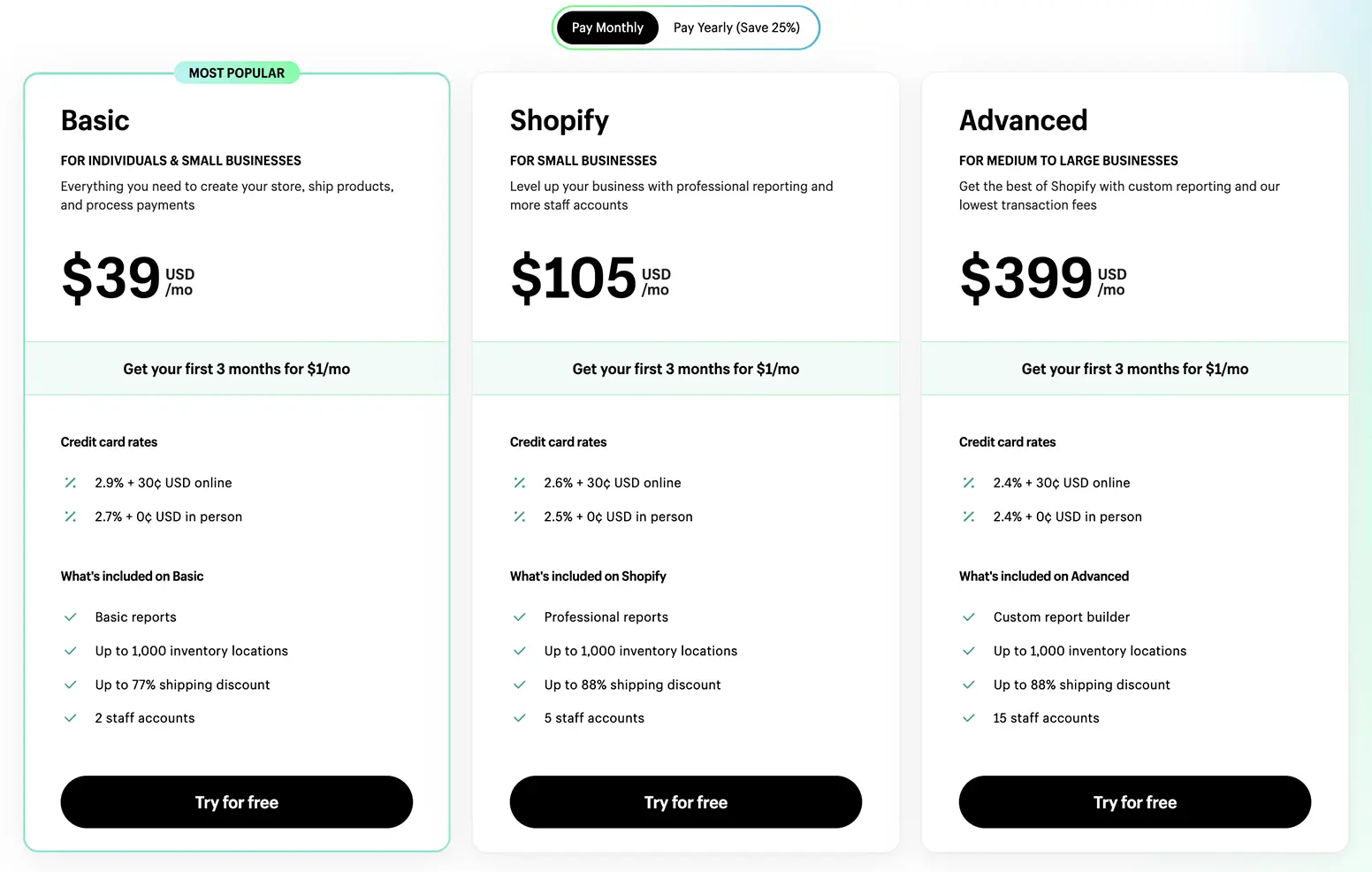The image size is (1372, 872).
Task: Click the checkmark next to Professional reports
Action: pyautogui.click(x=520, y=616)
